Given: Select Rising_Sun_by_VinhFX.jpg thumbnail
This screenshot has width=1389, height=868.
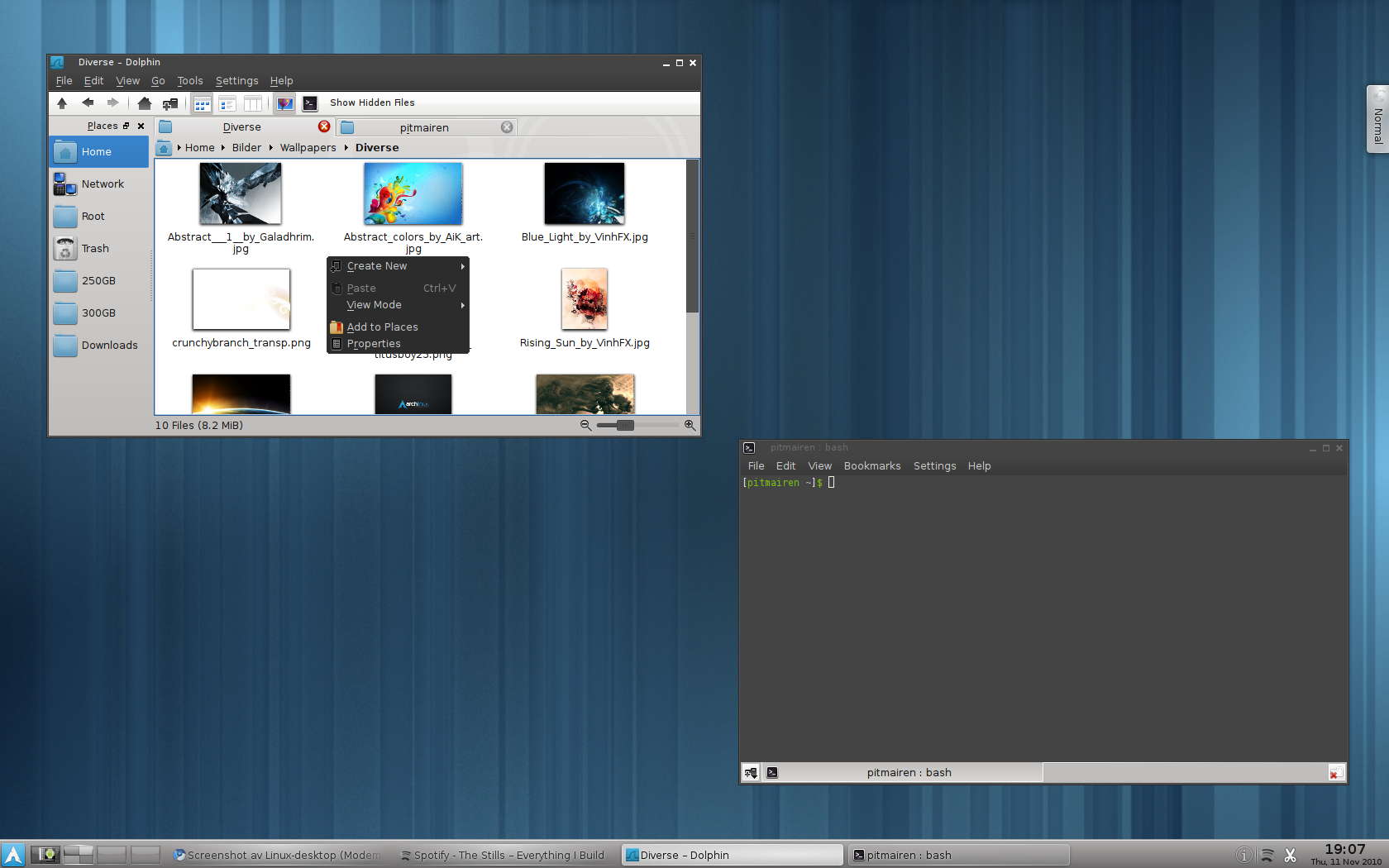Looking at the screenshot, I should tap(585, 299).
